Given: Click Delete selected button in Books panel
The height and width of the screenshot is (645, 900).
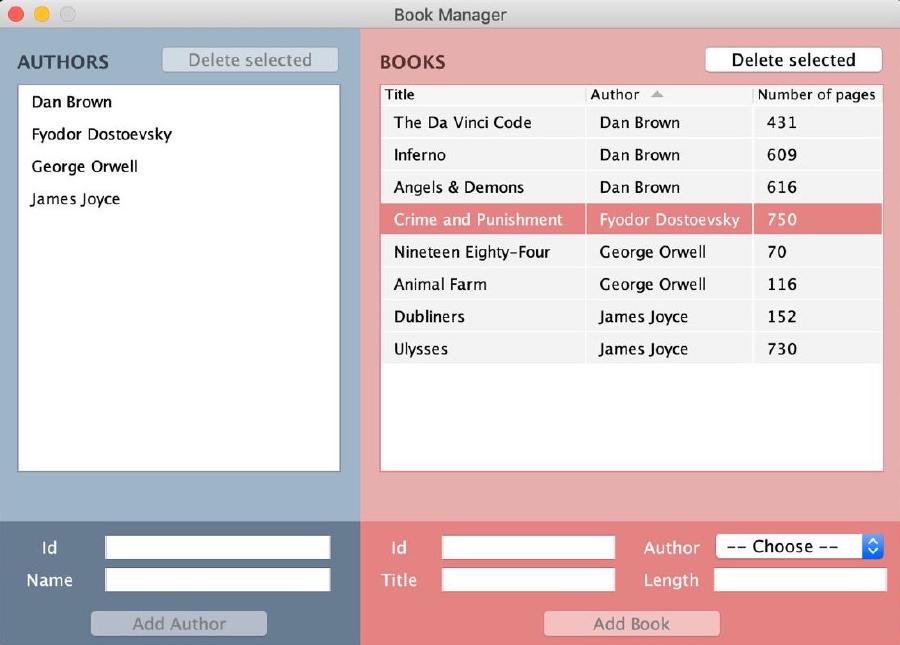Looking at the screenshot, I should pyautogui.click(x=793, y=60).
